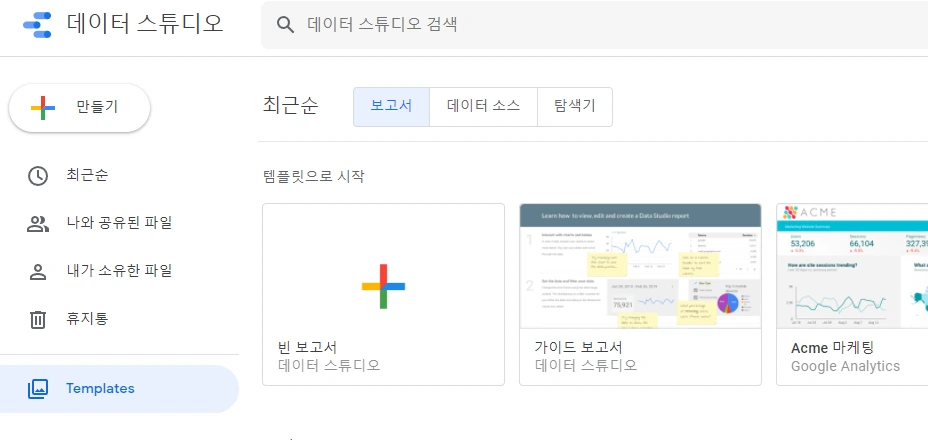Click the Data Studio logo icon

(37, 25)
